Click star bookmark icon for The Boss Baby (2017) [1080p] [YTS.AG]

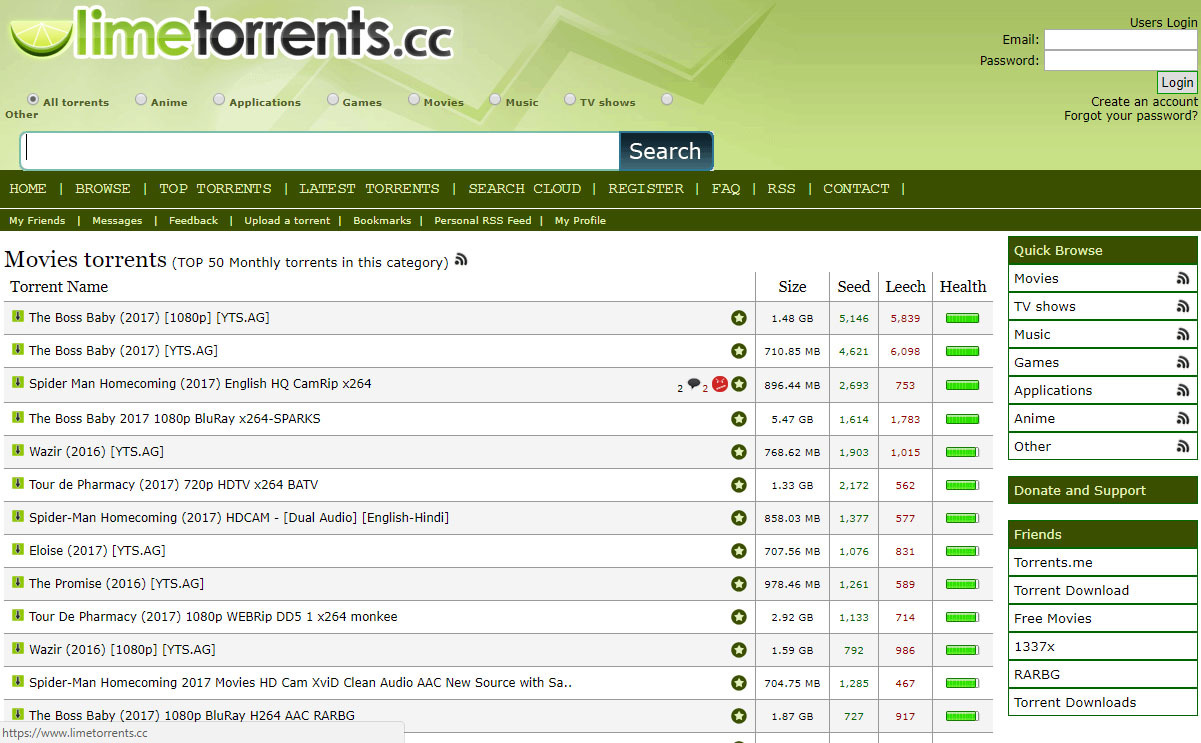(739, 318)
